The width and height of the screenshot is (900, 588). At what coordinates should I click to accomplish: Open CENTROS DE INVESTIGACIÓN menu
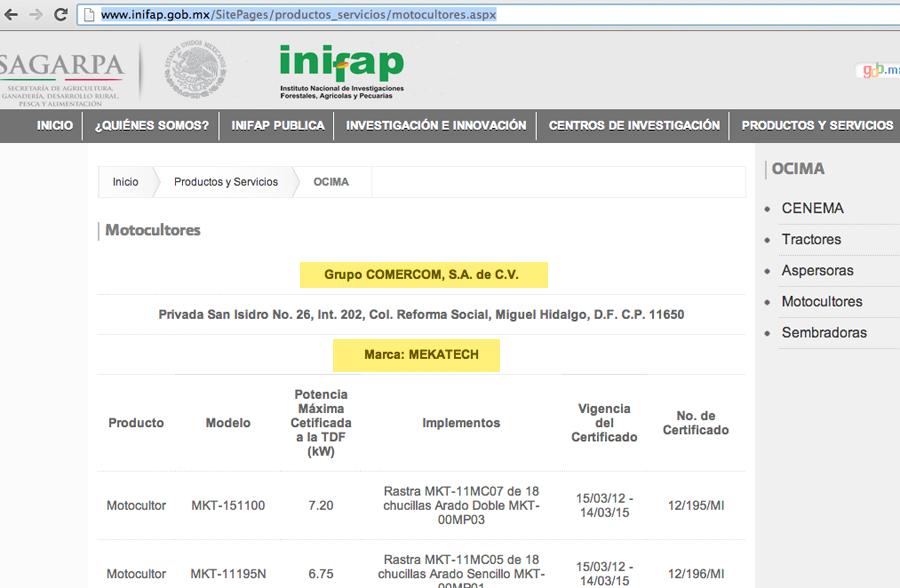(x=634, y=125)
